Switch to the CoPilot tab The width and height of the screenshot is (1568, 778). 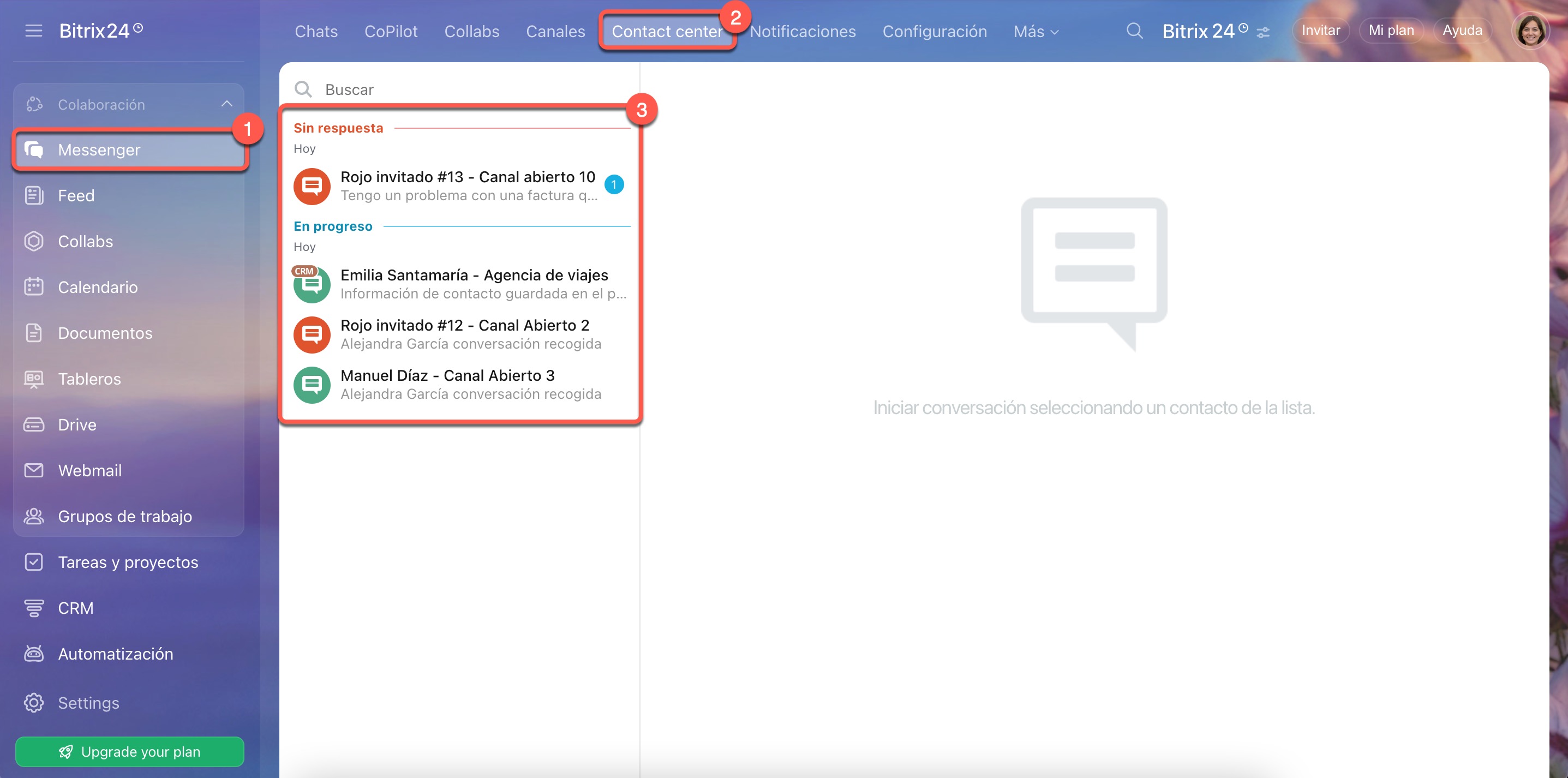(x=391, y=31)
